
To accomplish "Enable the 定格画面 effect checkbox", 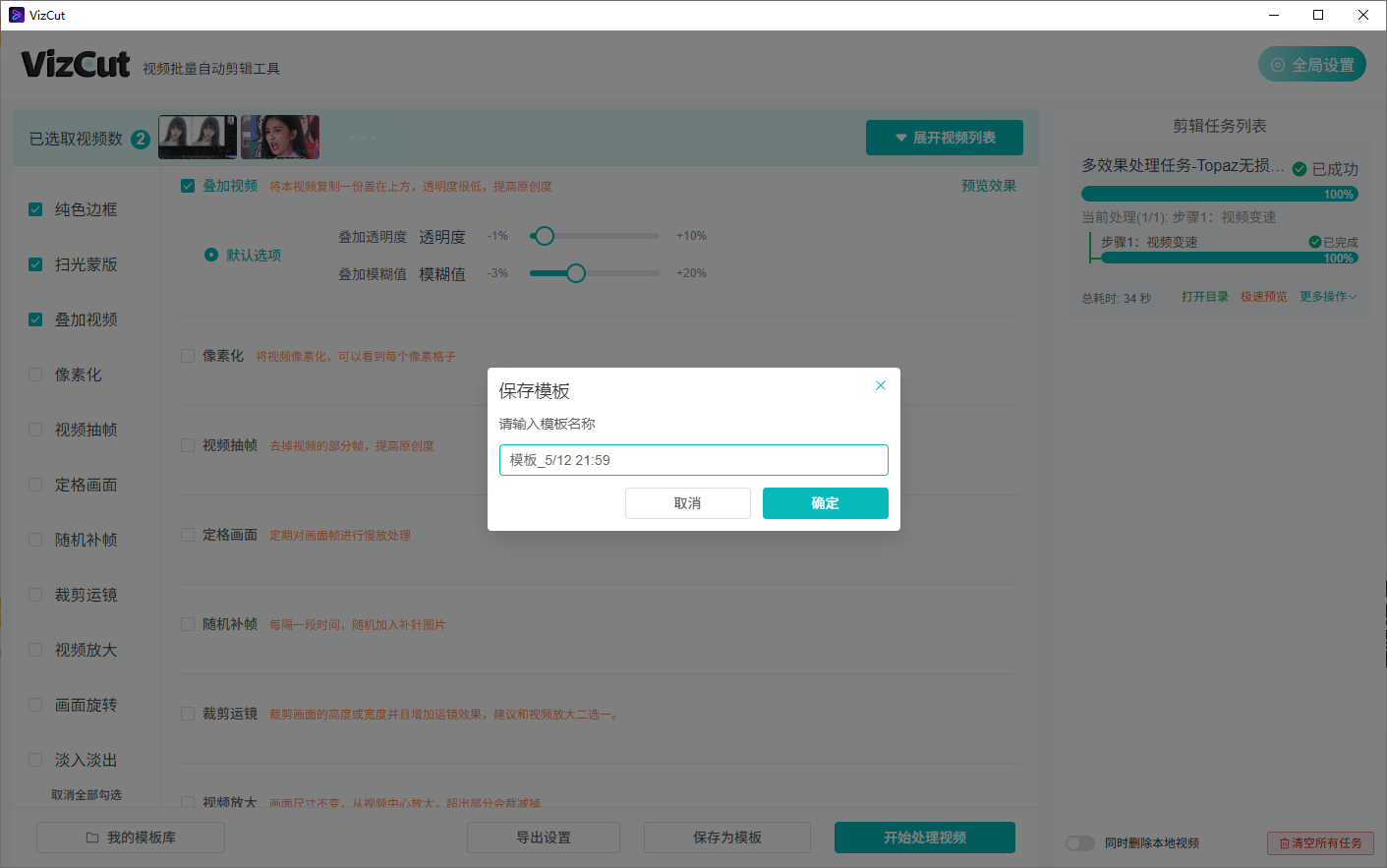I will [x=187, y=535].
